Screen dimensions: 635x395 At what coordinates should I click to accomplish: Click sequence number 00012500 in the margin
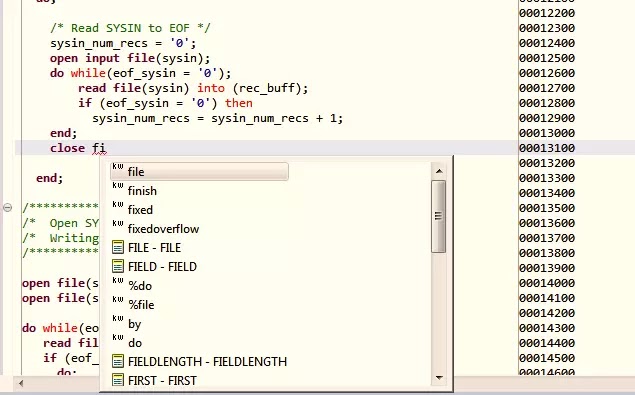[547, 58]
